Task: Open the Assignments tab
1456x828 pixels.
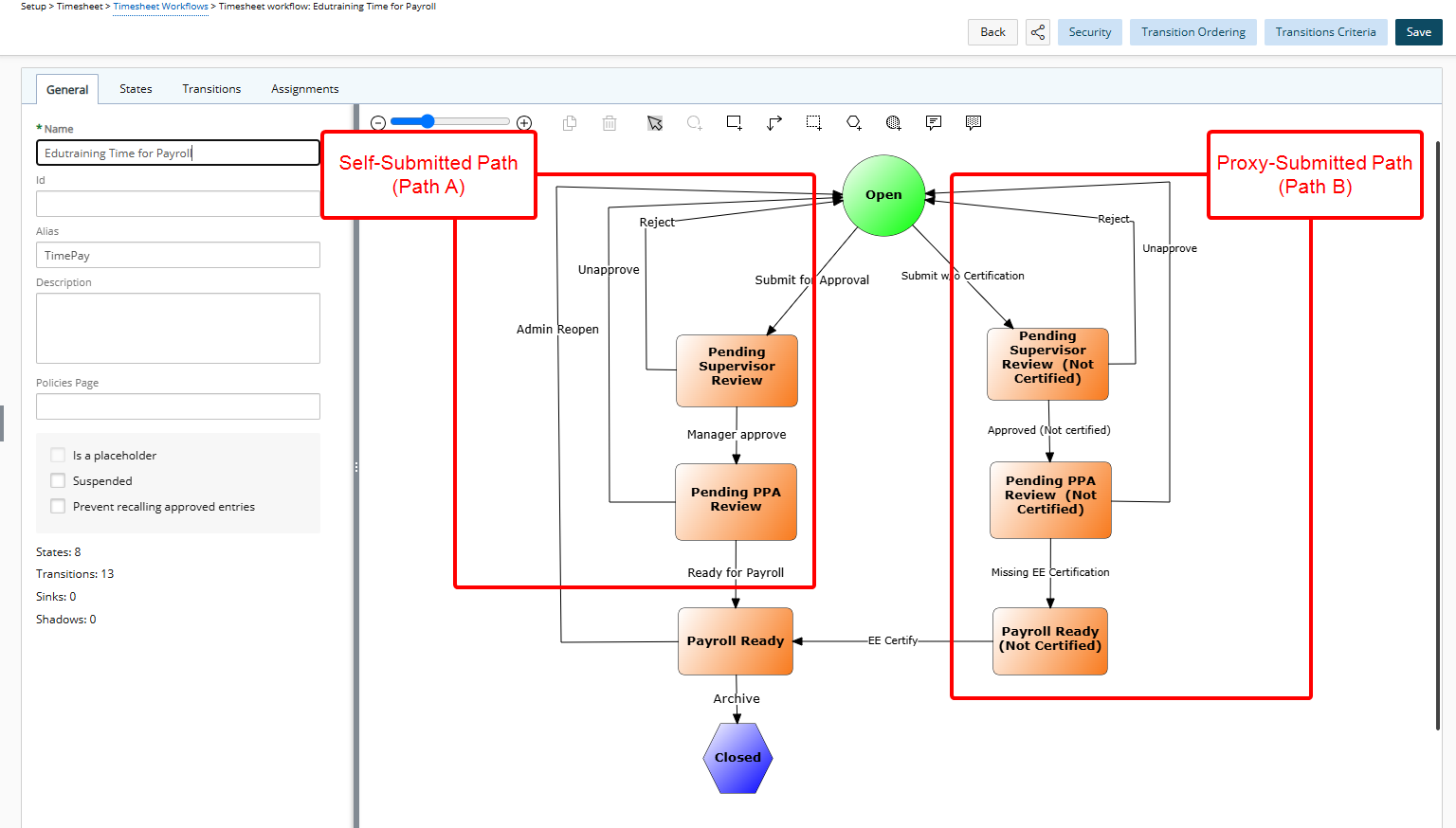Action: click(x=305, y=89)
